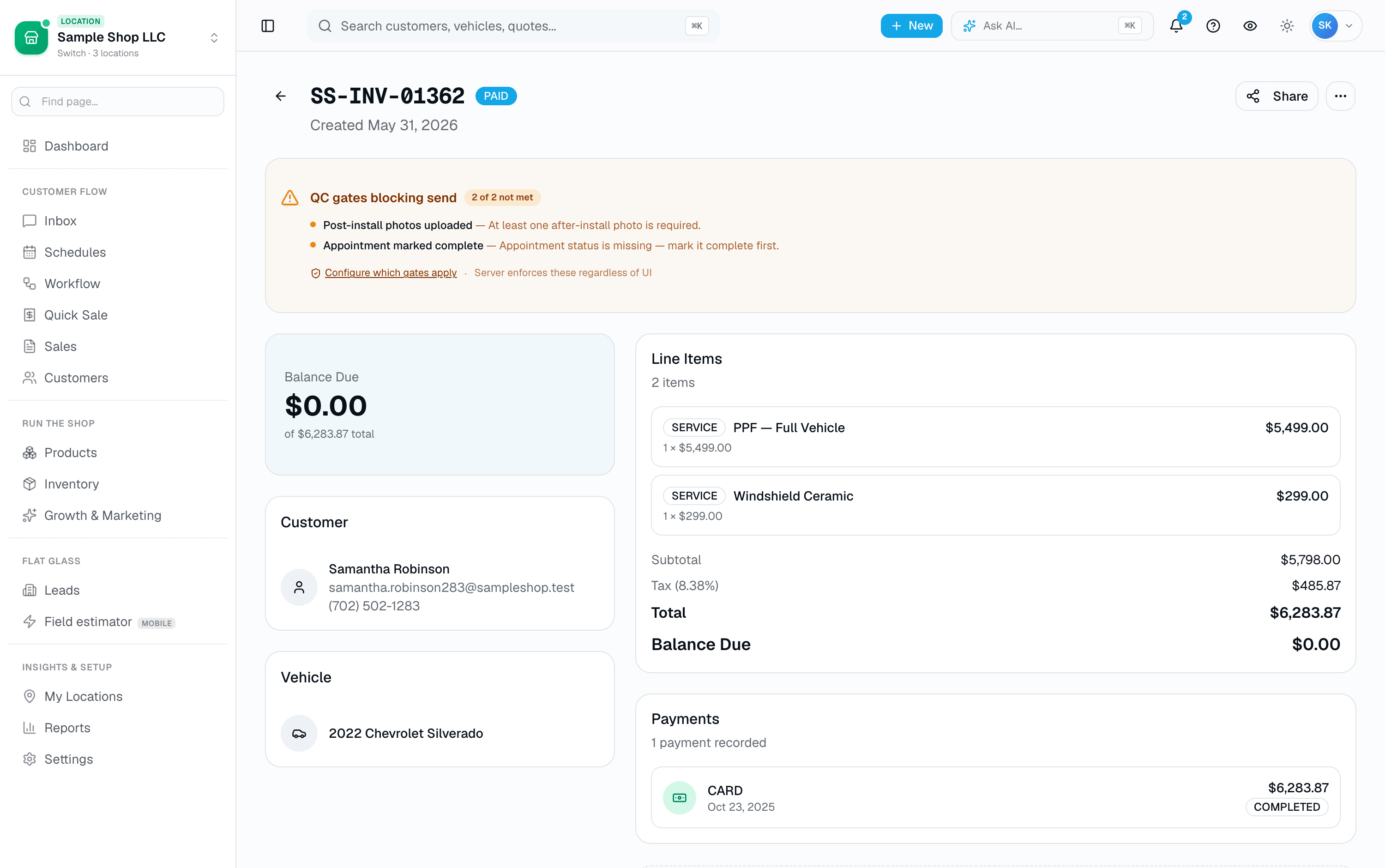The image size is (1385, 868).
Task: Go to Inventory
Action: pos(118,484)
